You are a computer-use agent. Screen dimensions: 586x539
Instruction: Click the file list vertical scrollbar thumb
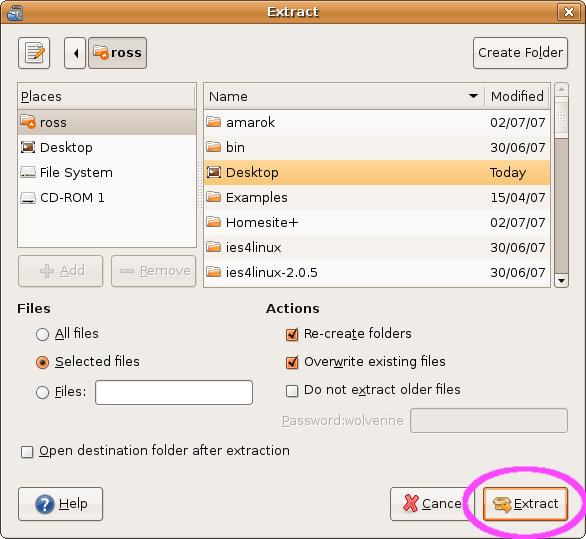pyautogui.click(x=561, y=118)
